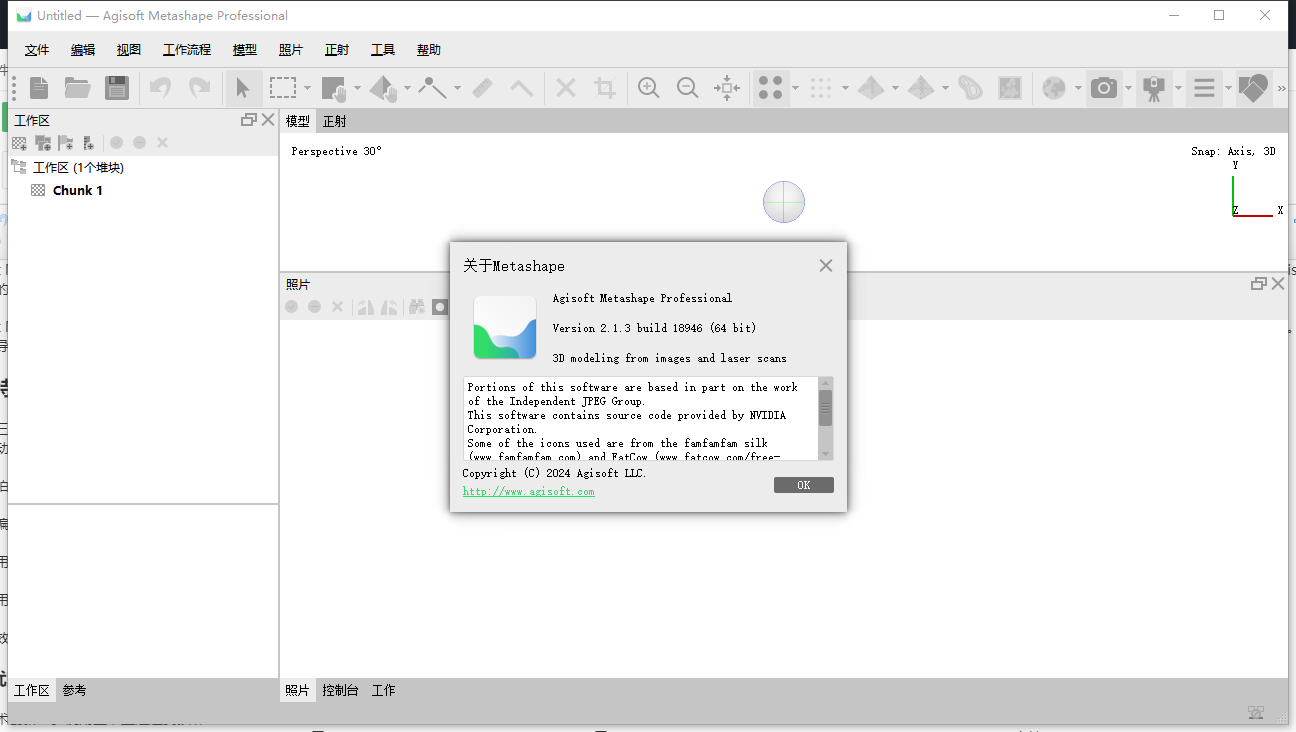
Task: Show tiled model icon
Action: pos(921,88)
